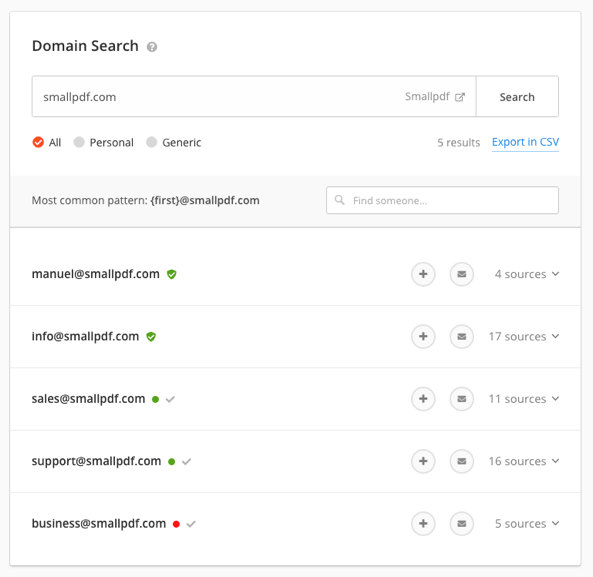
Task: Select the All filter radio button
Action: (38, 142)
